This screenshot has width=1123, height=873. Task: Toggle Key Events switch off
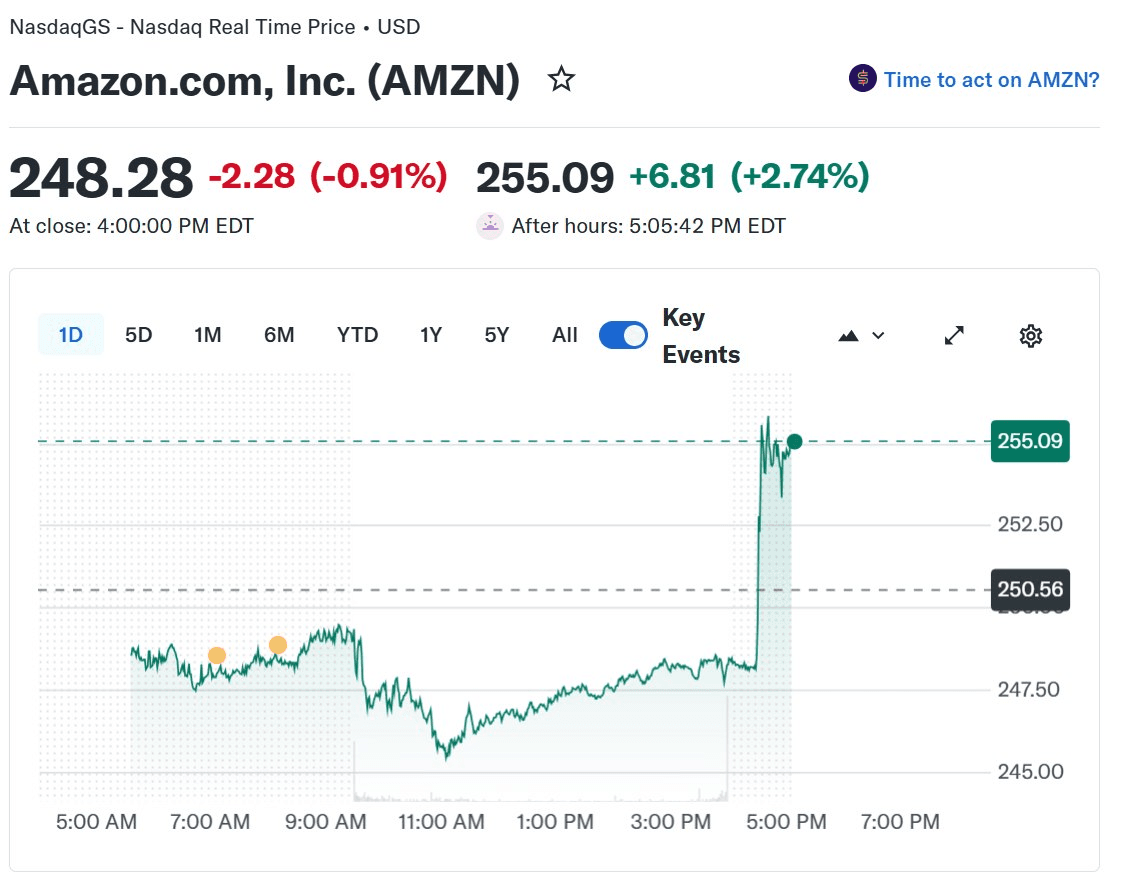623,336
